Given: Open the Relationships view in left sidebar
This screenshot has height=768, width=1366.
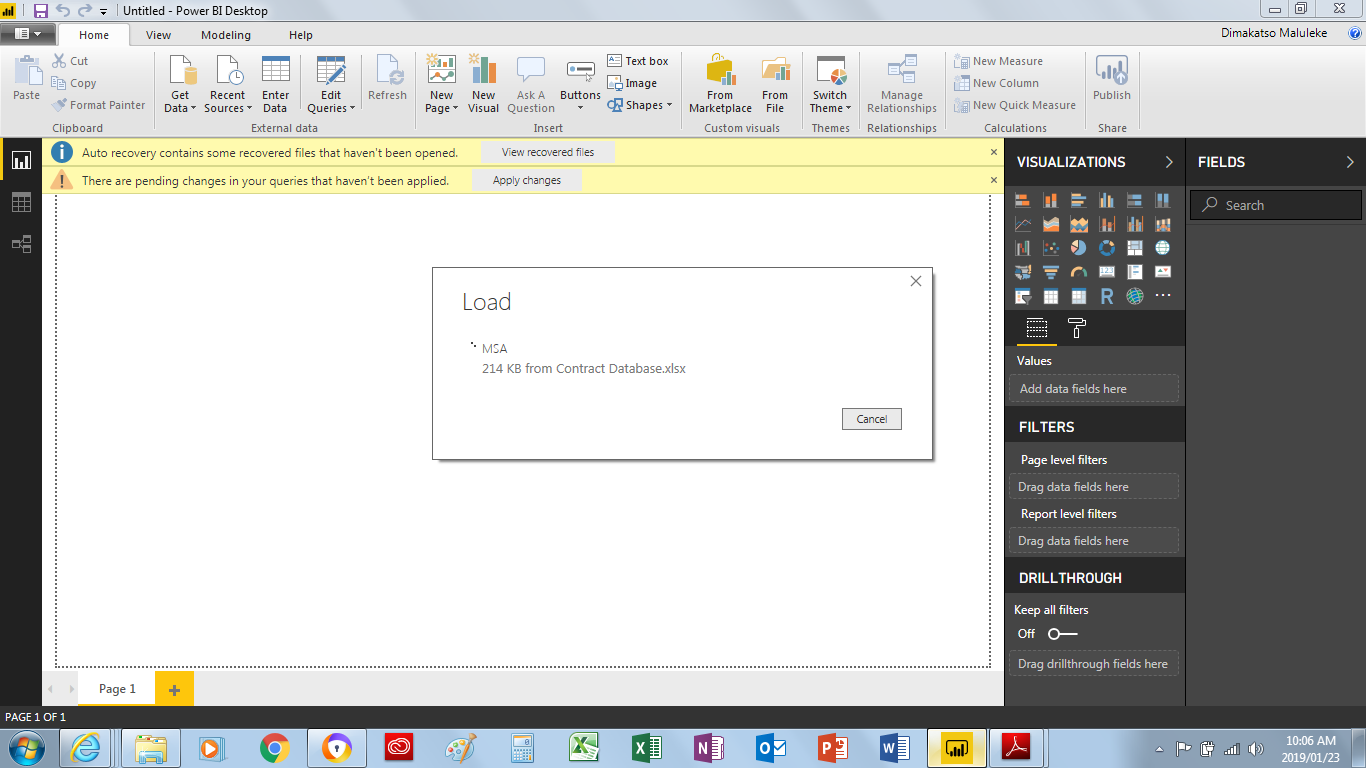Looking at the screenshot, I should click(x=21, y=244).
